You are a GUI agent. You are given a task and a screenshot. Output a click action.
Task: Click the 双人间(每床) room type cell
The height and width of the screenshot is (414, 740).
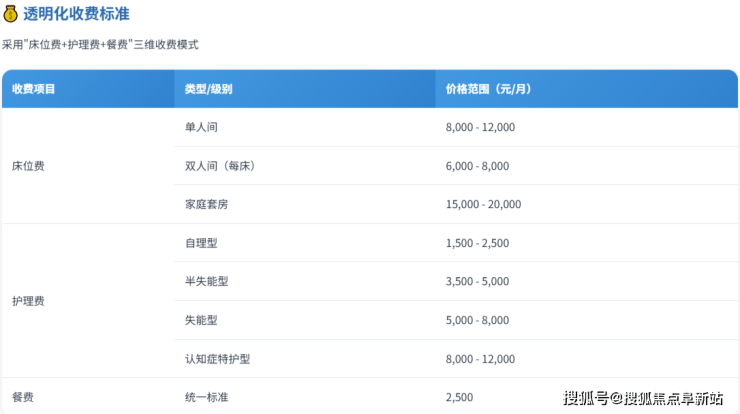point(221,166)
